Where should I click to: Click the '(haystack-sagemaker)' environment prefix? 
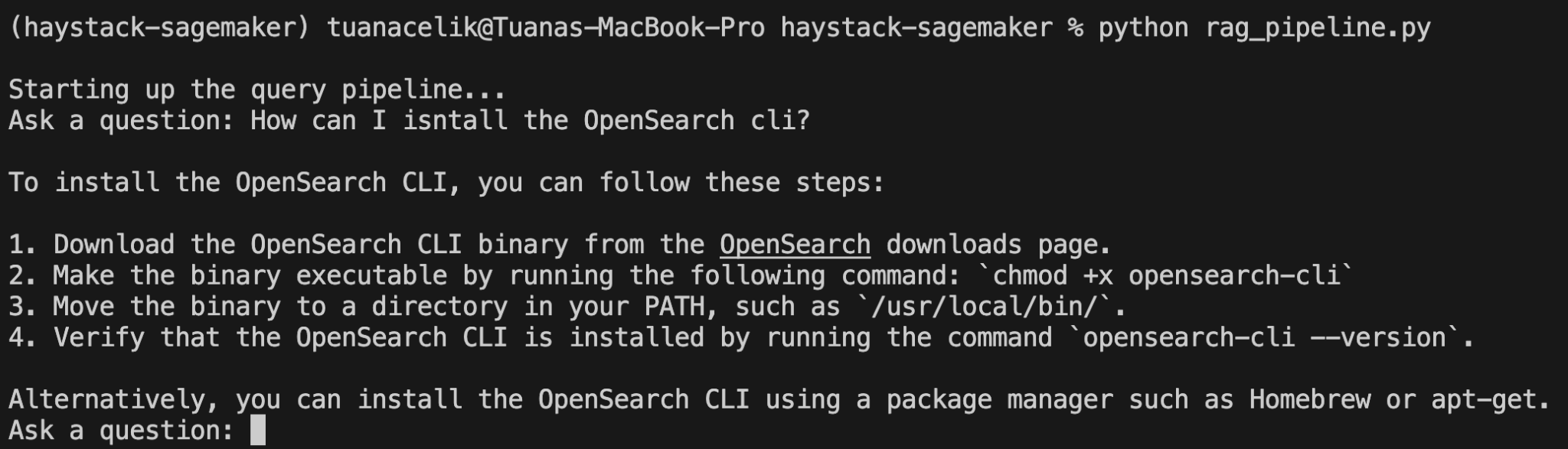159,28
